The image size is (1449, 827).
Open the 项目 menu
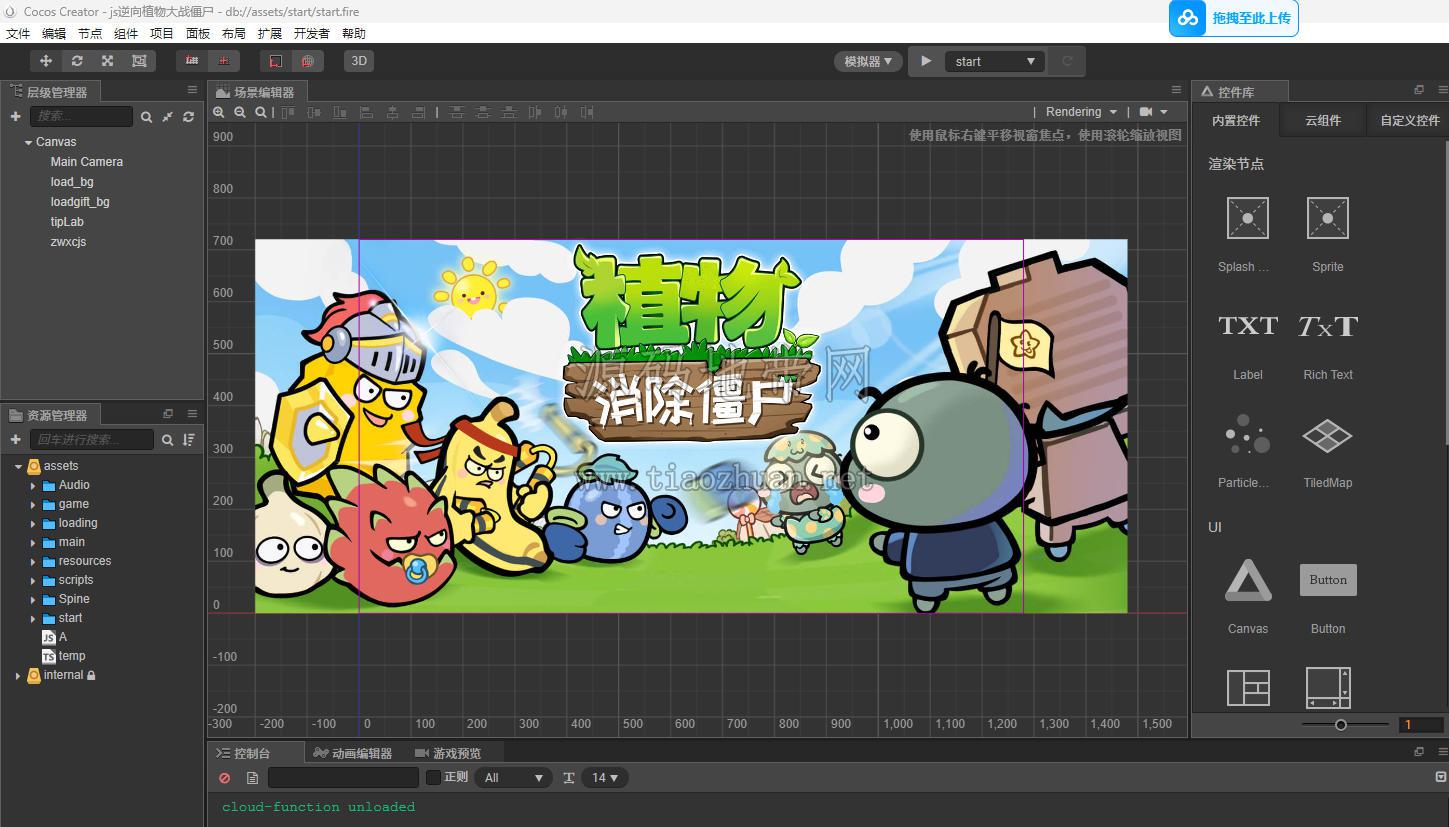click(x=162, y=33)
